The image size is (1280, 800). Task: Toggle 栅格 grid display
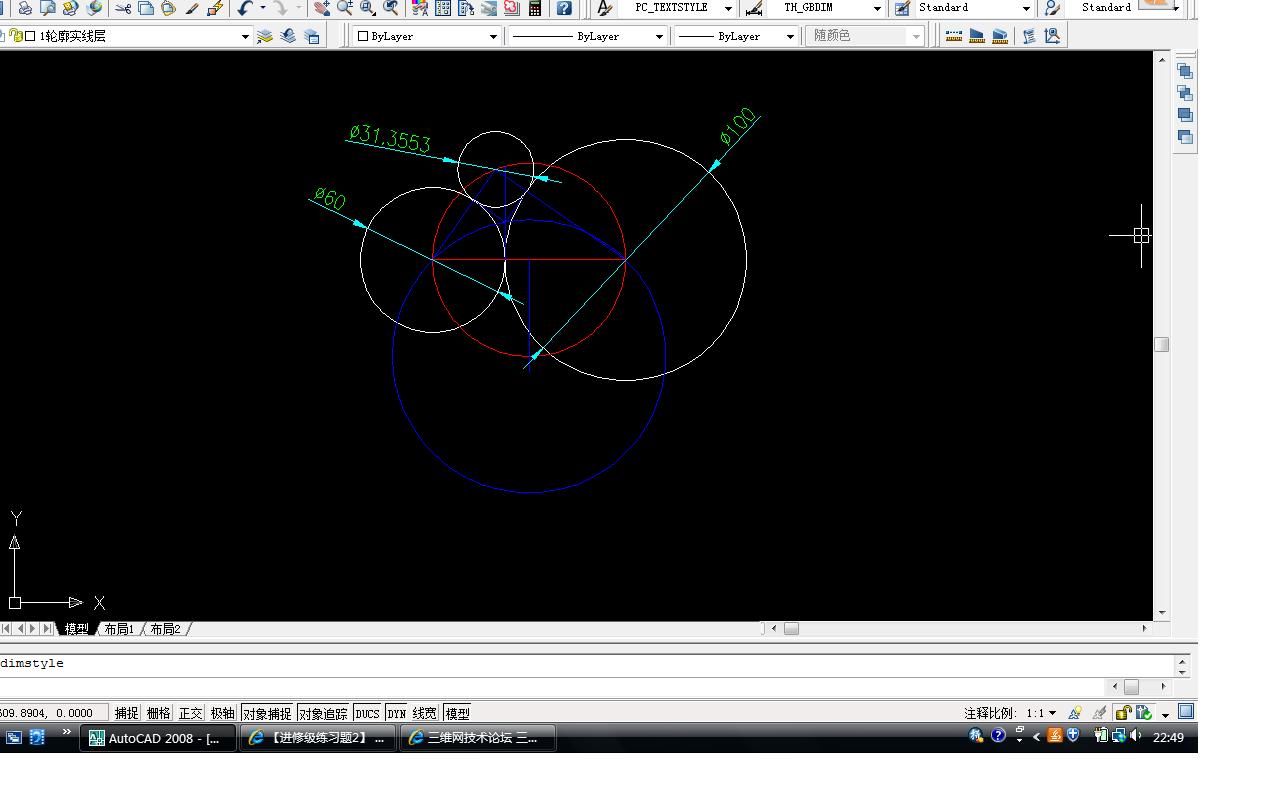(x=158, y=713)
